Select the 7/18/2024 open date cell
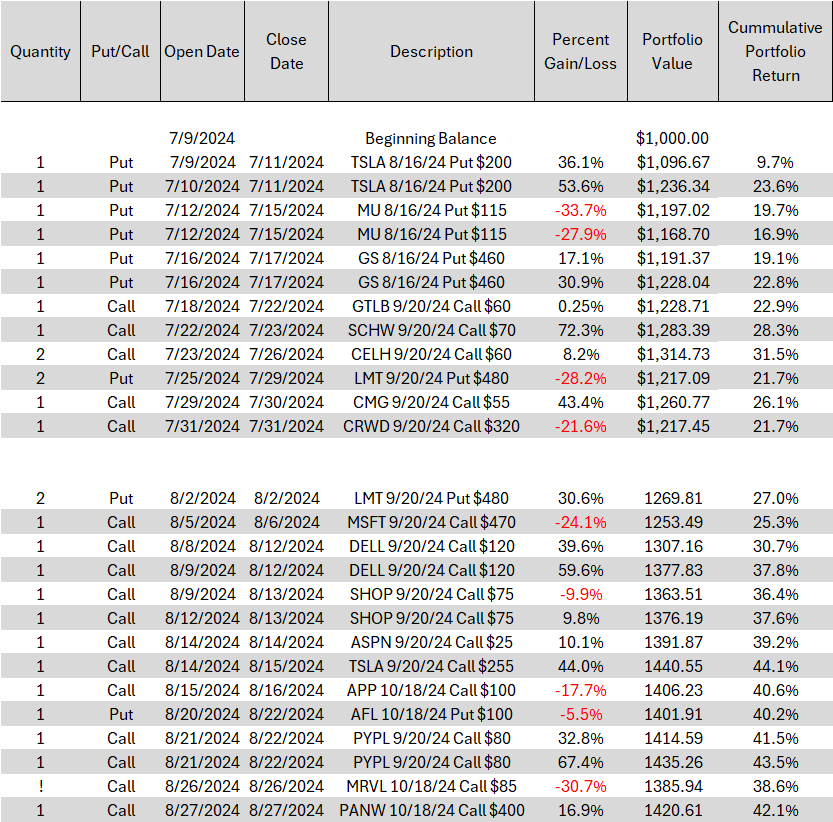Screen dimensions: 833x822 click(202, 307)
